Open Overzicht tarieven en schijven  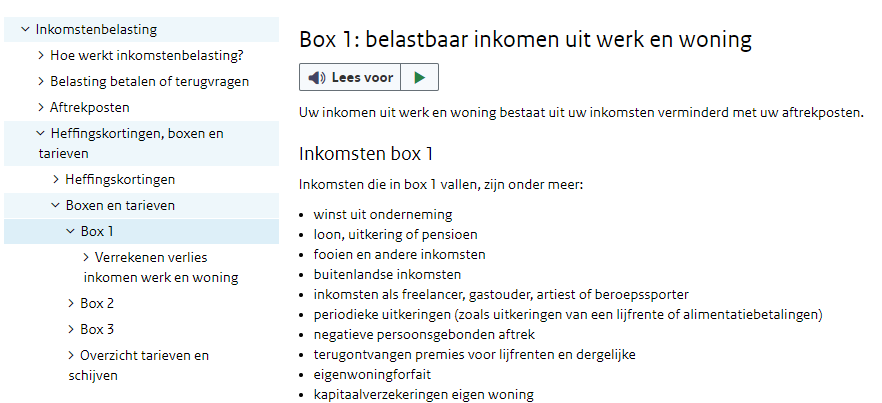[x=138, y=365]
